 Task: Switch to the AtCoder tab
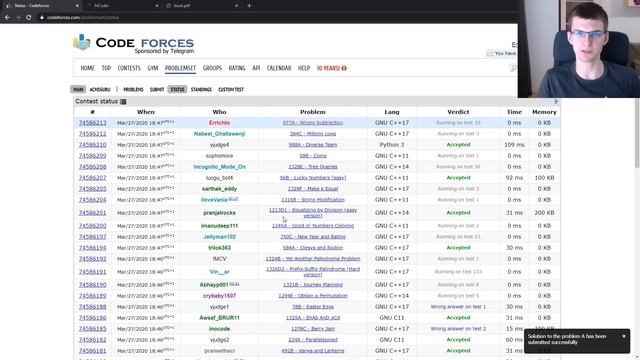(x=122, y=6)
